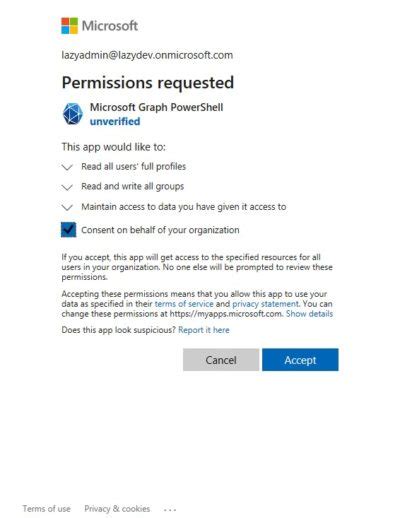
Task: Uncheck Consent on behalf of your organization
Action: [68, 230]
